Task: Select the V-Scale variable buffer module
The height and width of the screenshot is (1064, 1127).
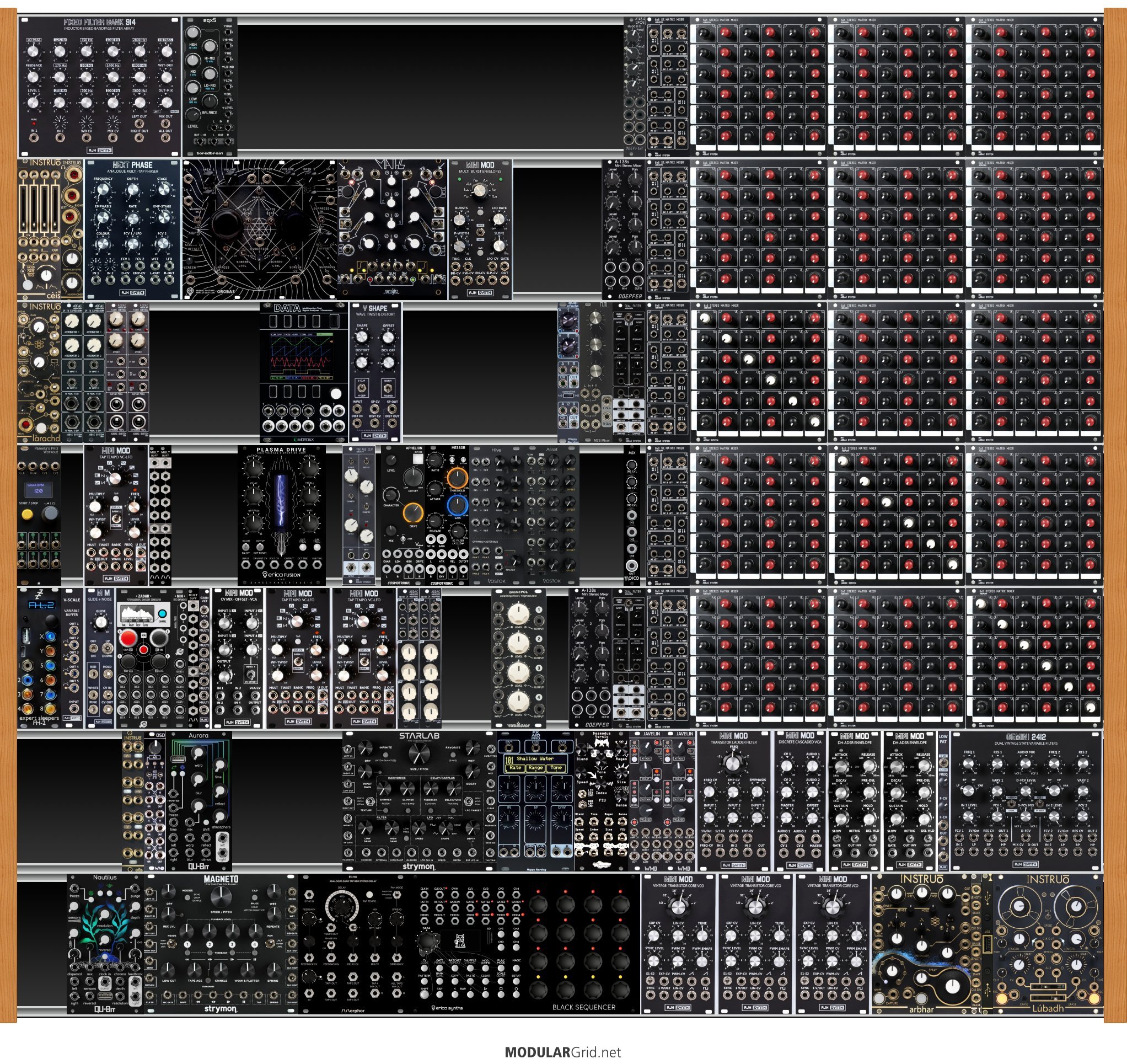Action: (72, 659)
